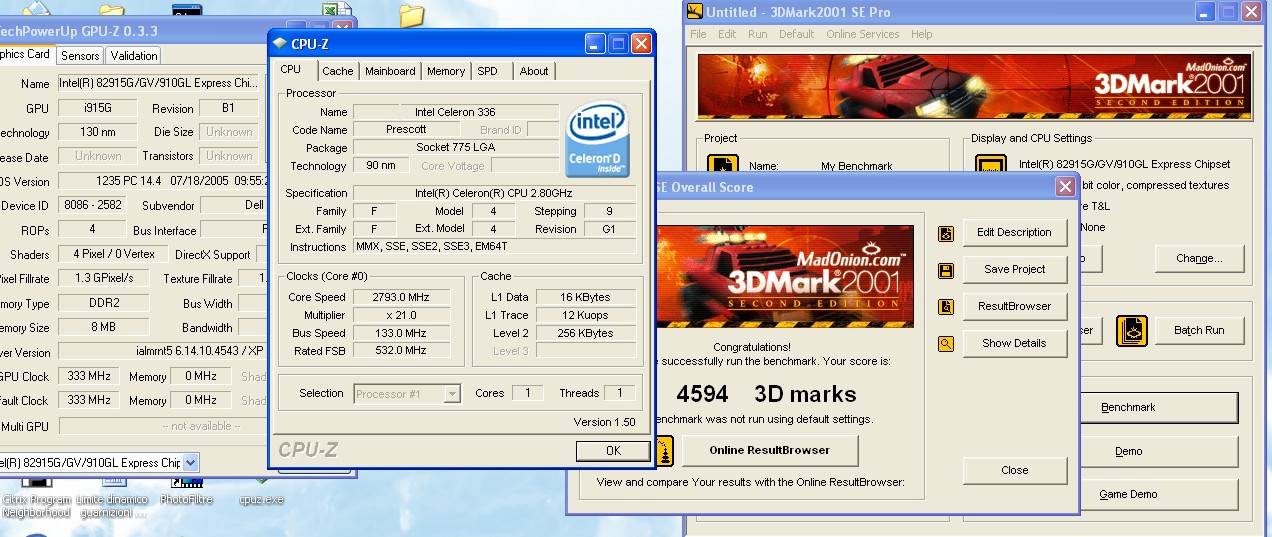Switch to the Validation tab in GPU-Z

134,56
